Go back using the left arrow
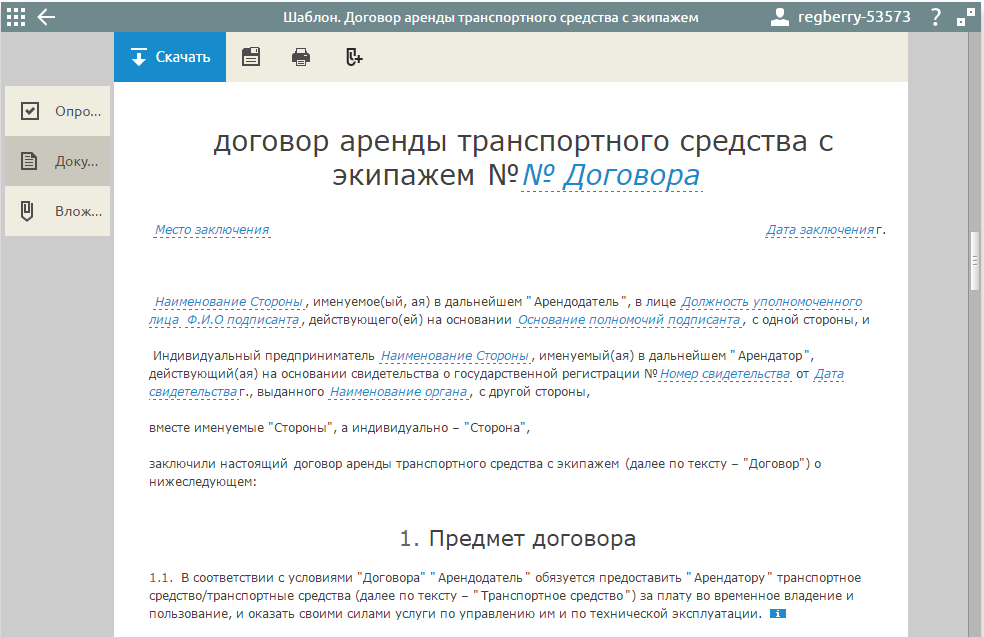 click(x=46, y=17)
